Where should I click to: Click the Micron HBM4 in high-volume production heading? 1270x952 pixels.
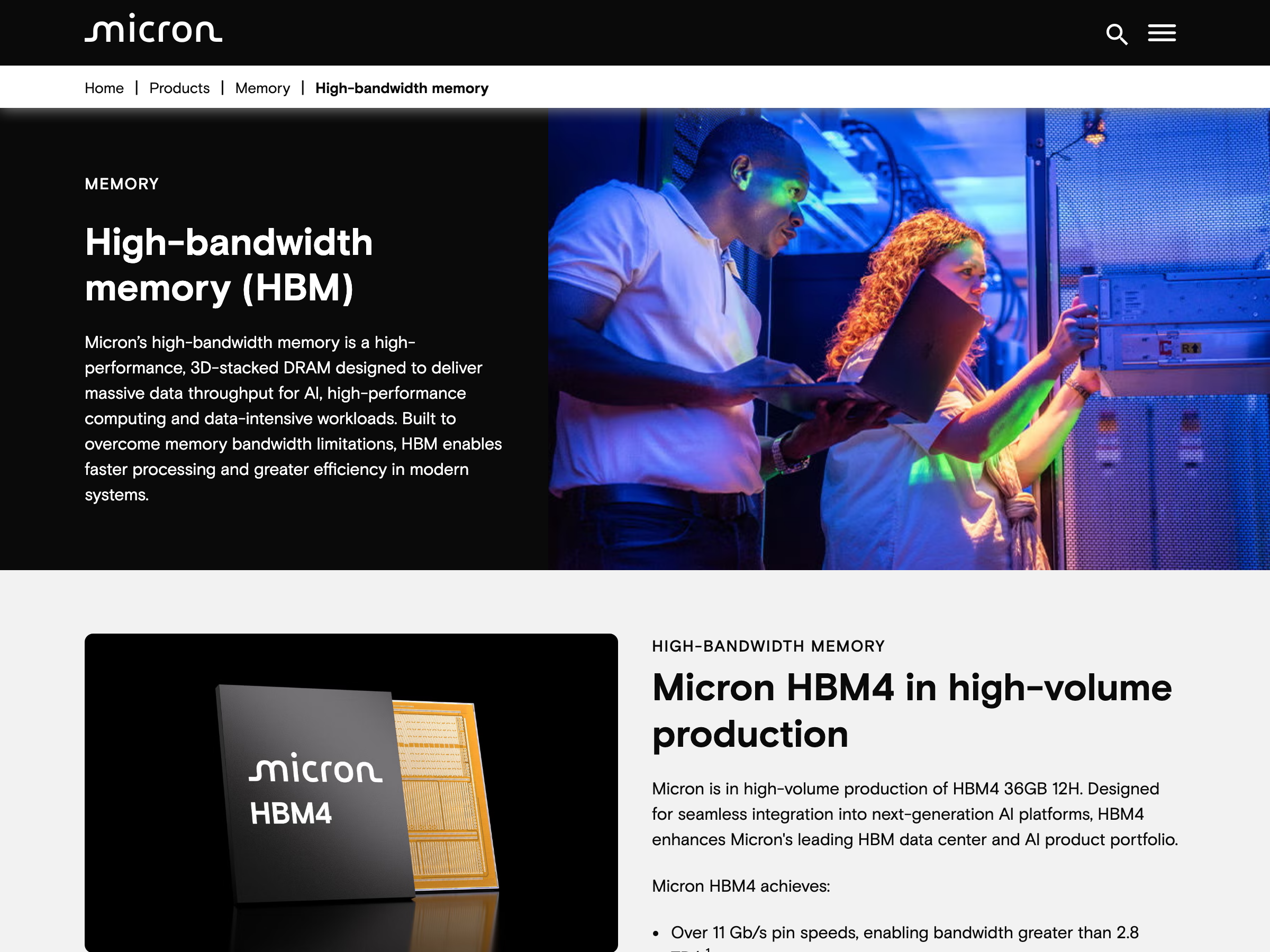[x=912, y=710]
